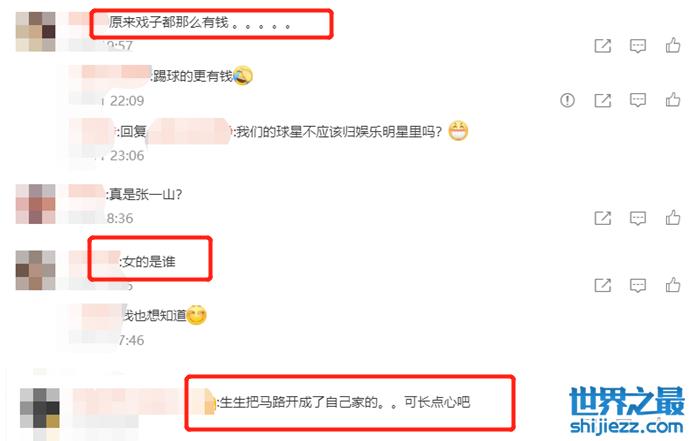
Task: Like the 原来戏子都那么有钱 comment
Action: coord(673,45)
